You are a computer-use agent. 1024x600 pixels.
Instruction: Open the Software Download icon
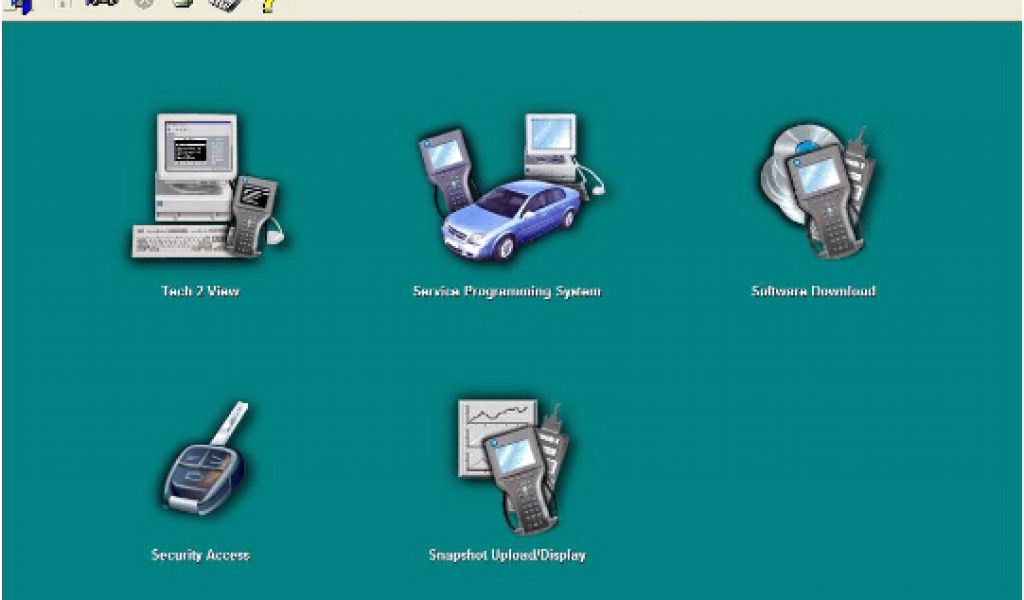(816, 189)
